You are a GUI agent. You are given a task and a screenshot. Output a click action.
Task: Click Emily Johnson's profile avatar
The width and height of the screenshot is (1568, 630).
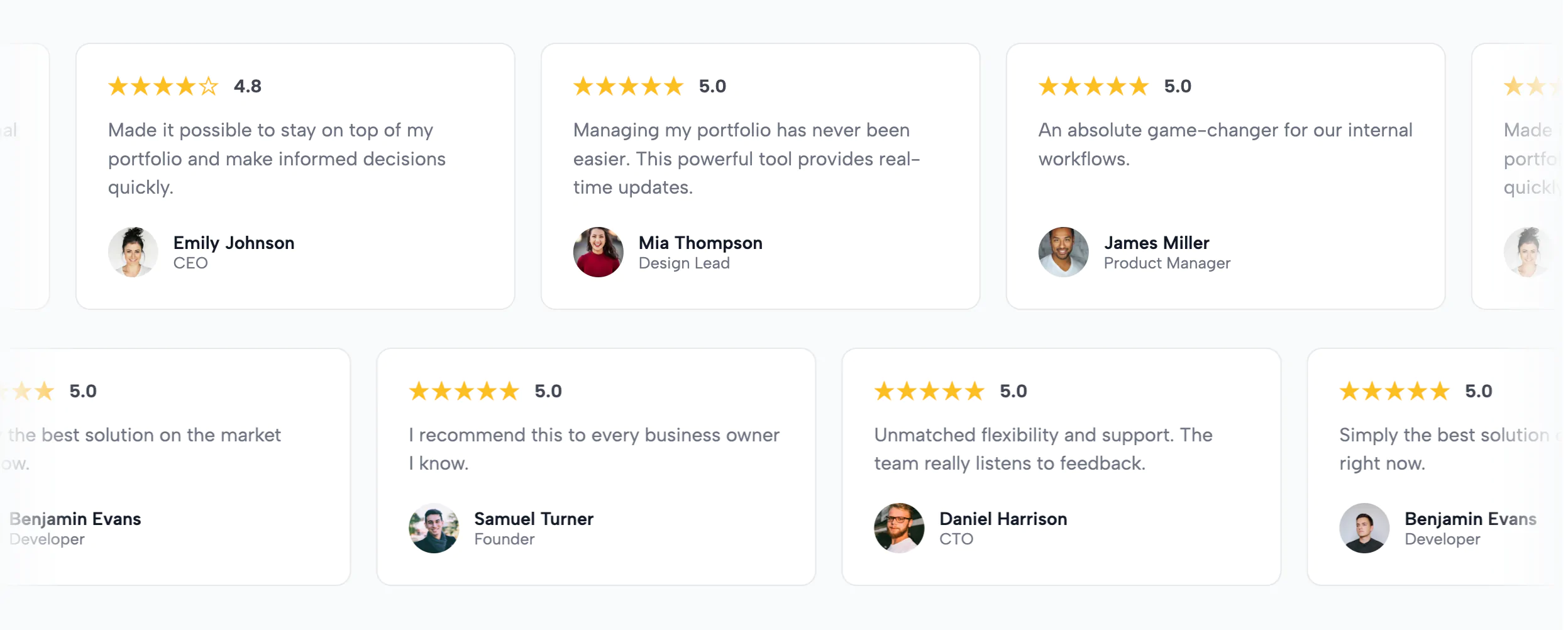click(133, 251)
